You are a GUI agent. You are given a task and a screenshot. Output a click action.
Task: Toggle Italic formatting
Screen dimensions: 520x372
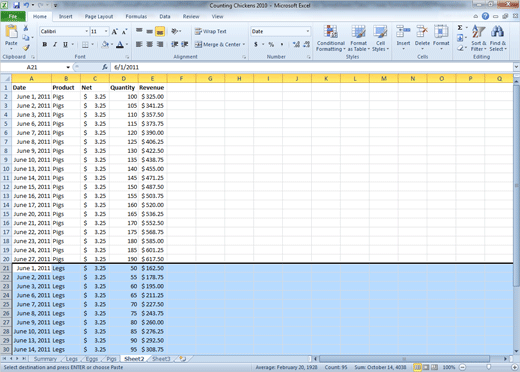55,44
